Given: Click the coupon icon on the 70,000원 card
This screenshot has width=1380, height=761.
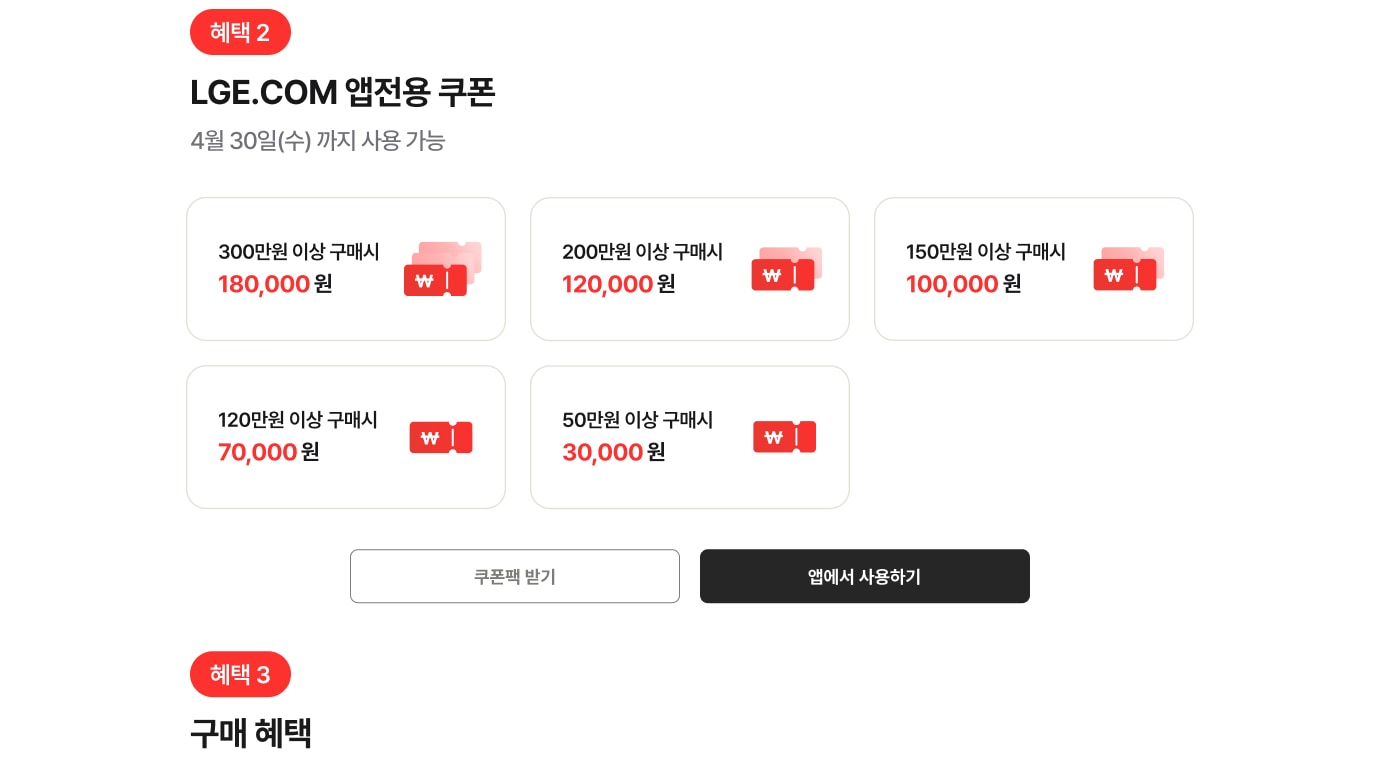Looking at the screenshot, I should coord(441,437).
